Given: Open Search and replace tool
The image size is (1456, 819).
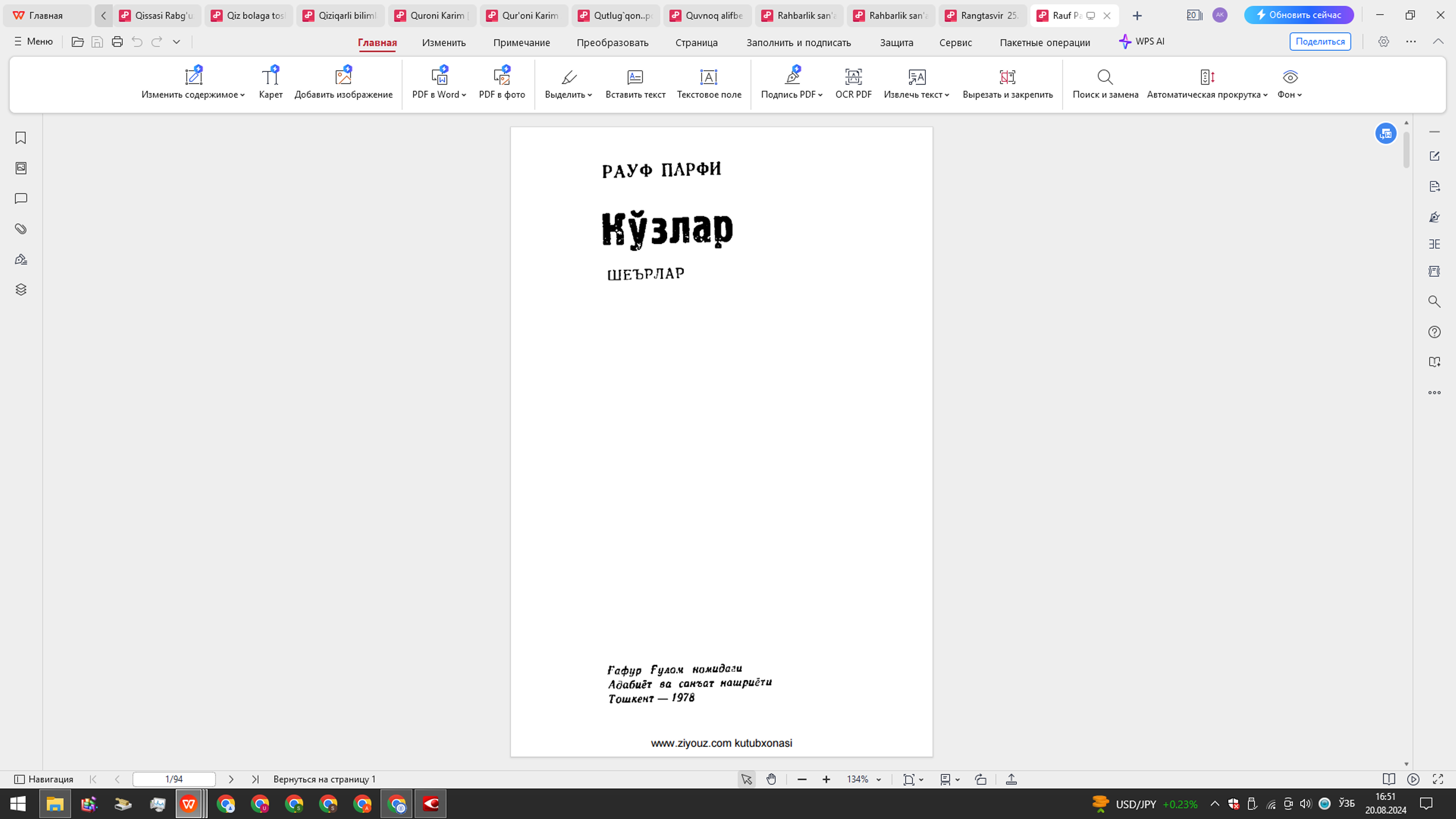Looking at the screenshot, I should pyautogui.click(x=1105, y=83).
